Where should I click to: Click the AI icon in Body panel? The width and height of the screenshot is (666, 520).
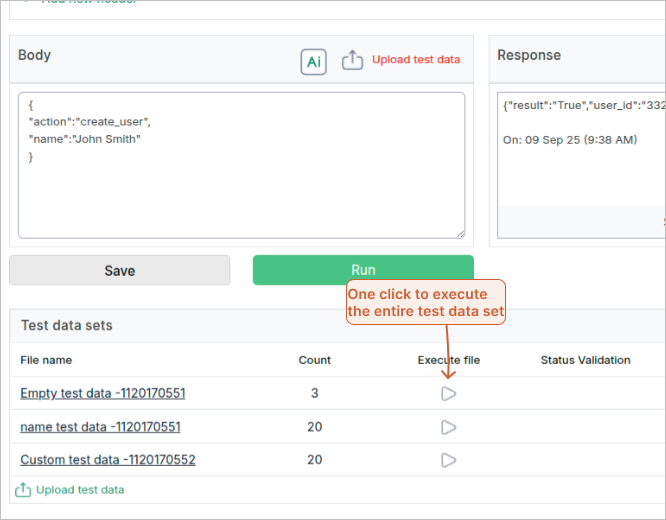[314, 62]
